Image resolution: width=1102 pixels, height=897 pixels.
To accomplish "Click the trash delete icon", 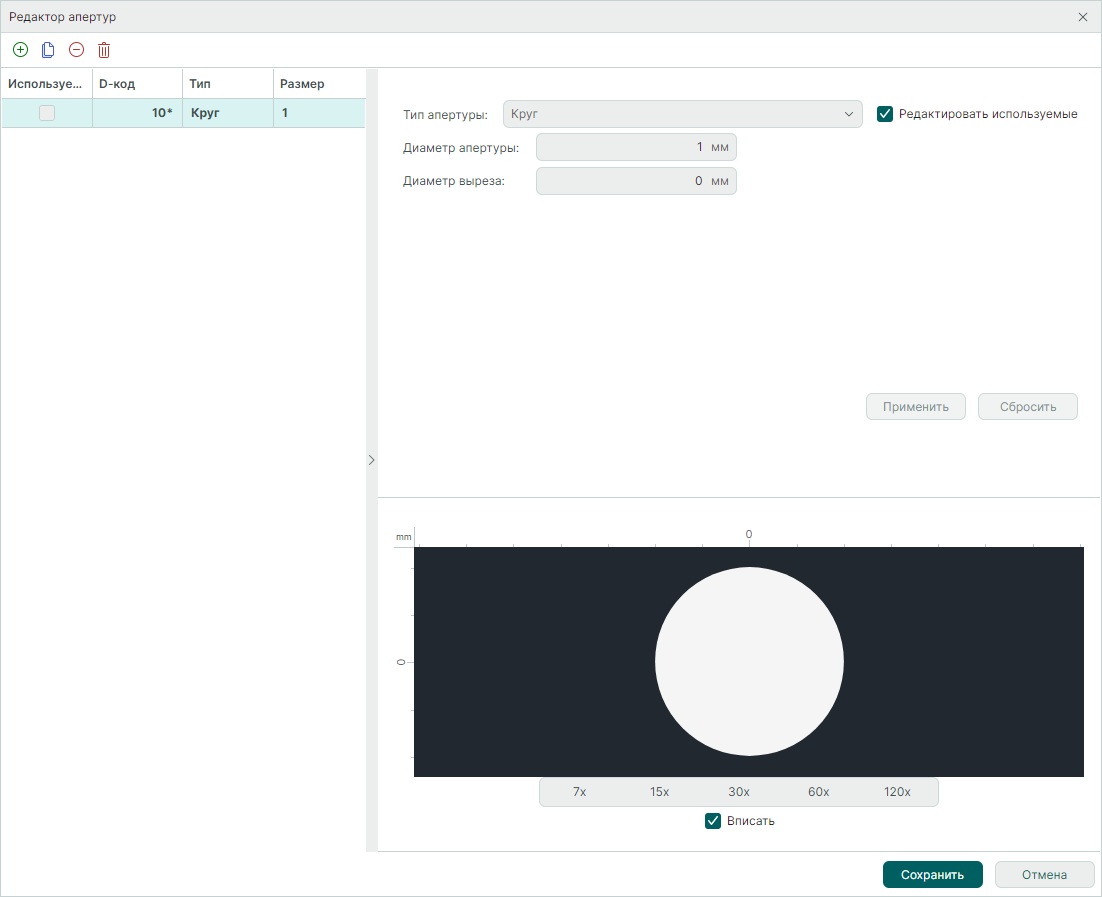I will pos(104,50).
